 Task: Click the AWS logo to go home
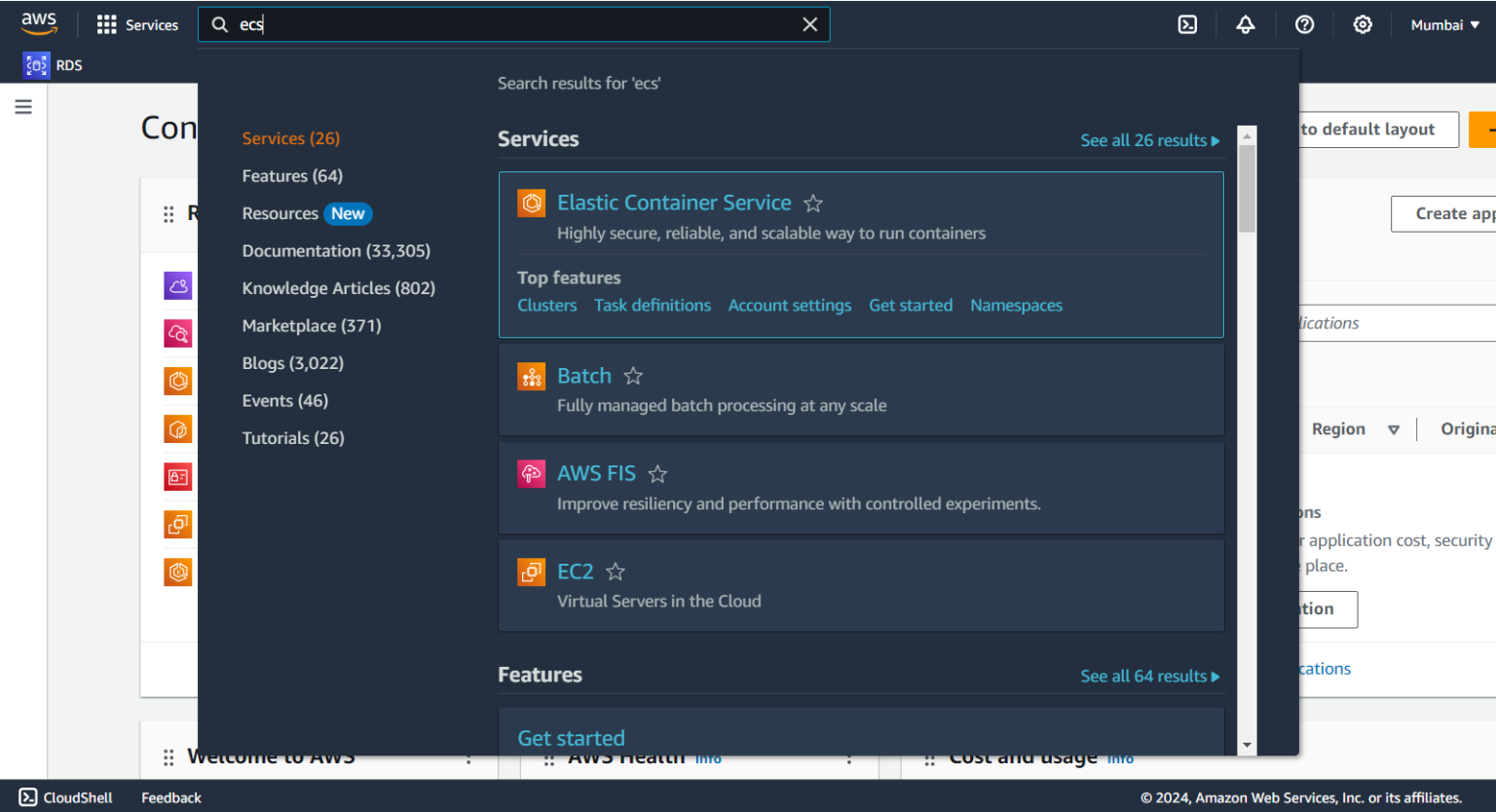pos(39,23)
